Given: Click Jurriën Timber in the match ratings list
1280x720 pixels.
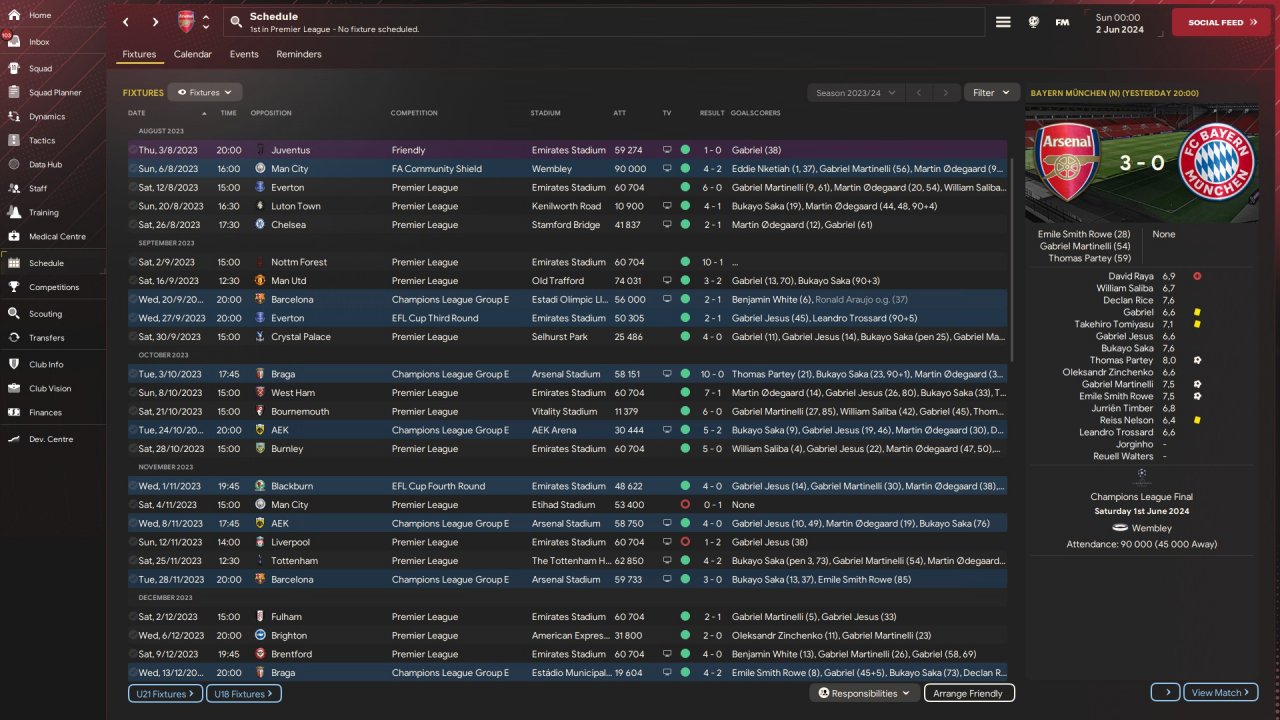Looking at the screenshot, I should (x=1127, y=408).
